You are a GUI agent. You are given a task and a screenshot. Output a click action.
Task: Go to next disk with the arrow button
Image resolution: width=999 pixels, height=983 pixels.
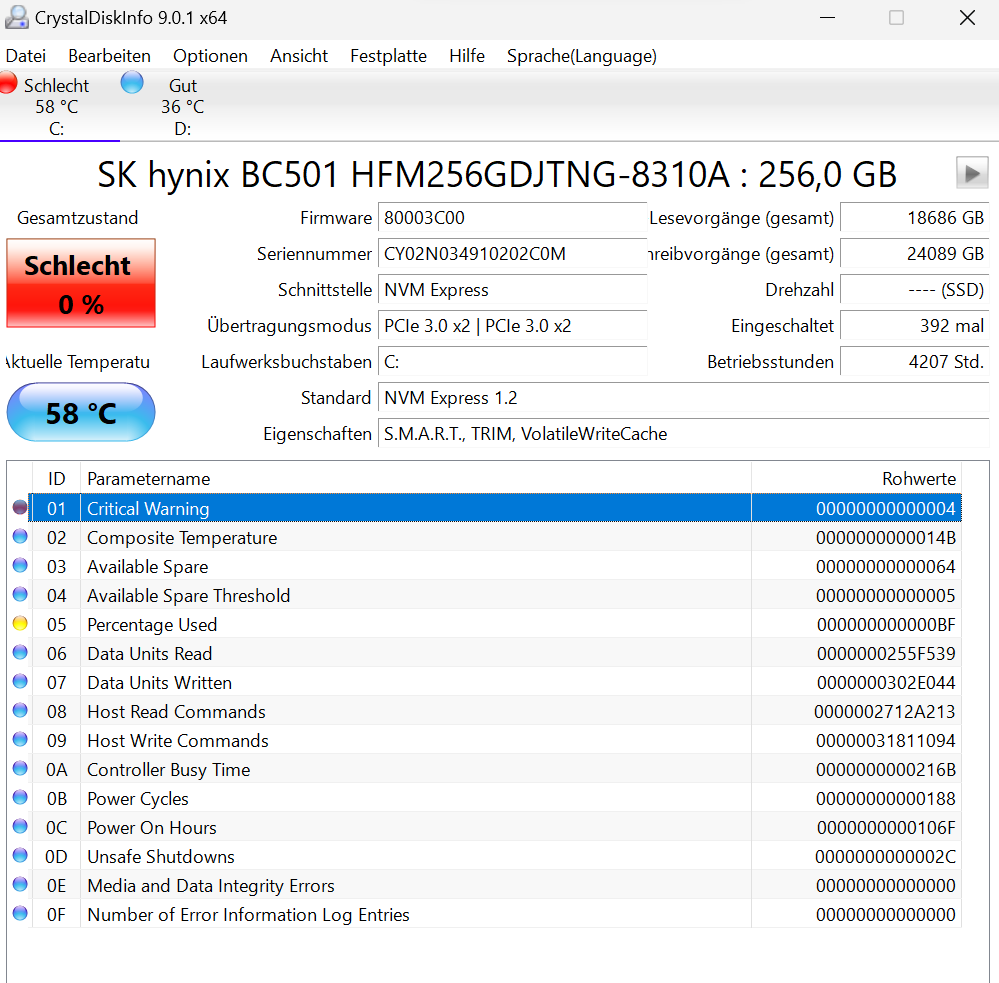coord(972,173)
